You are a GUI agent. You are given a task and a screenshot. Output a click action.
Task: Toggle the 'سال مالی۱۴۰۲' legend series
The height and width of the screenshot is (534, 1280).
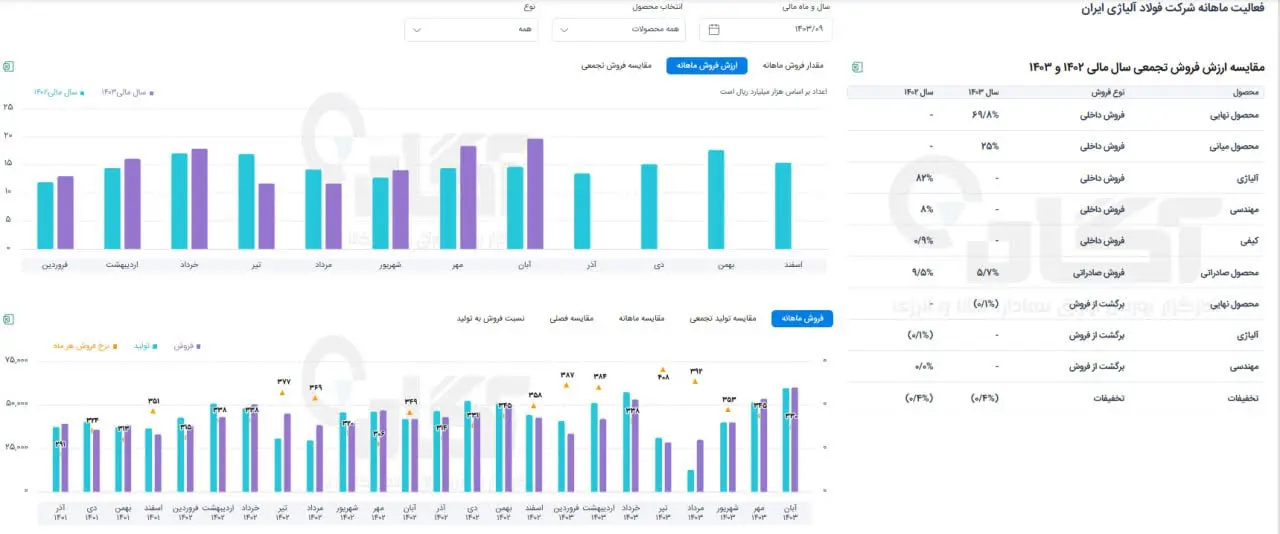point(58,92)
